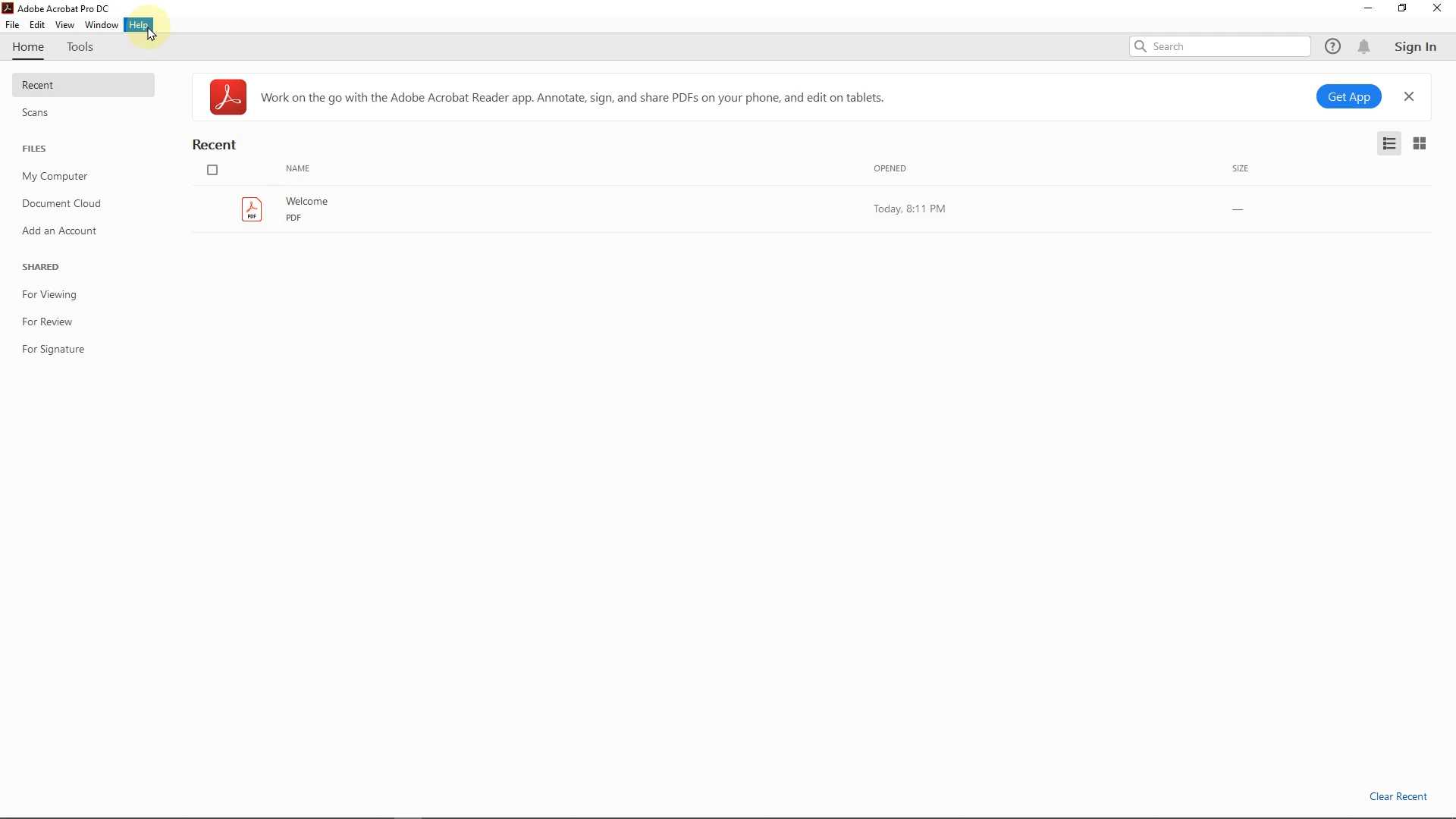Image resolution: width=1456 pixels, height=819 pixels.
Task: Click the Welcome PDF file icon
Action: point(252,209)
